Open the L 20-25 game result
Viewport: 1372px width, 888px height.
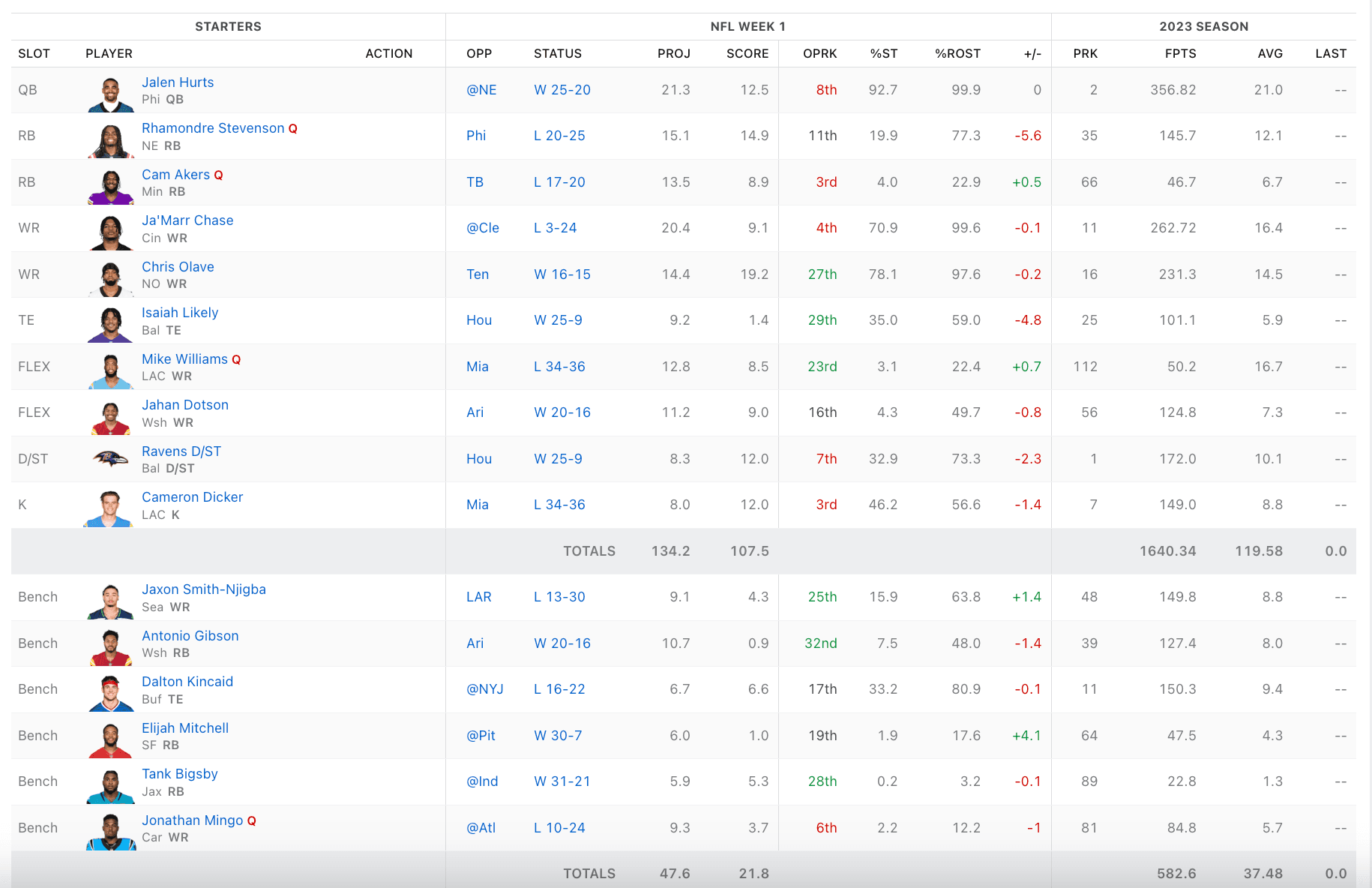tap(559, 136)
